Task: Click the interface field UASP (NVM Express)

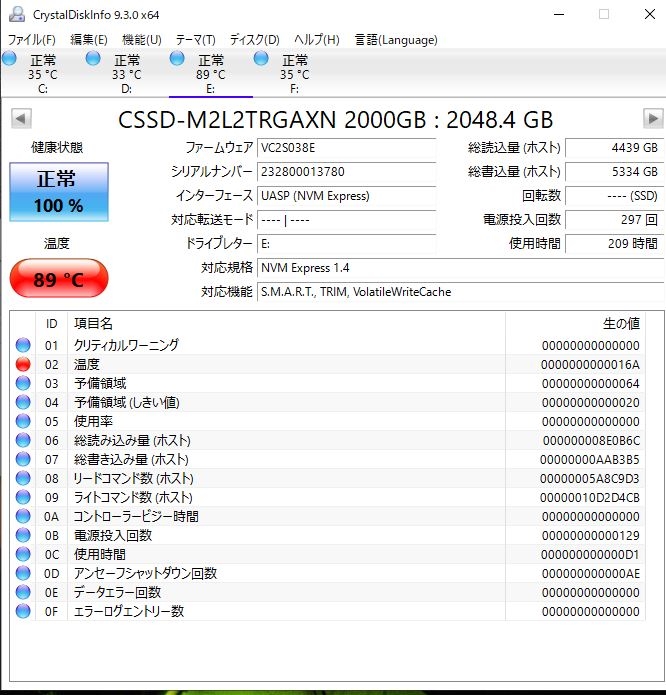Action: click(x=347, y=196)
